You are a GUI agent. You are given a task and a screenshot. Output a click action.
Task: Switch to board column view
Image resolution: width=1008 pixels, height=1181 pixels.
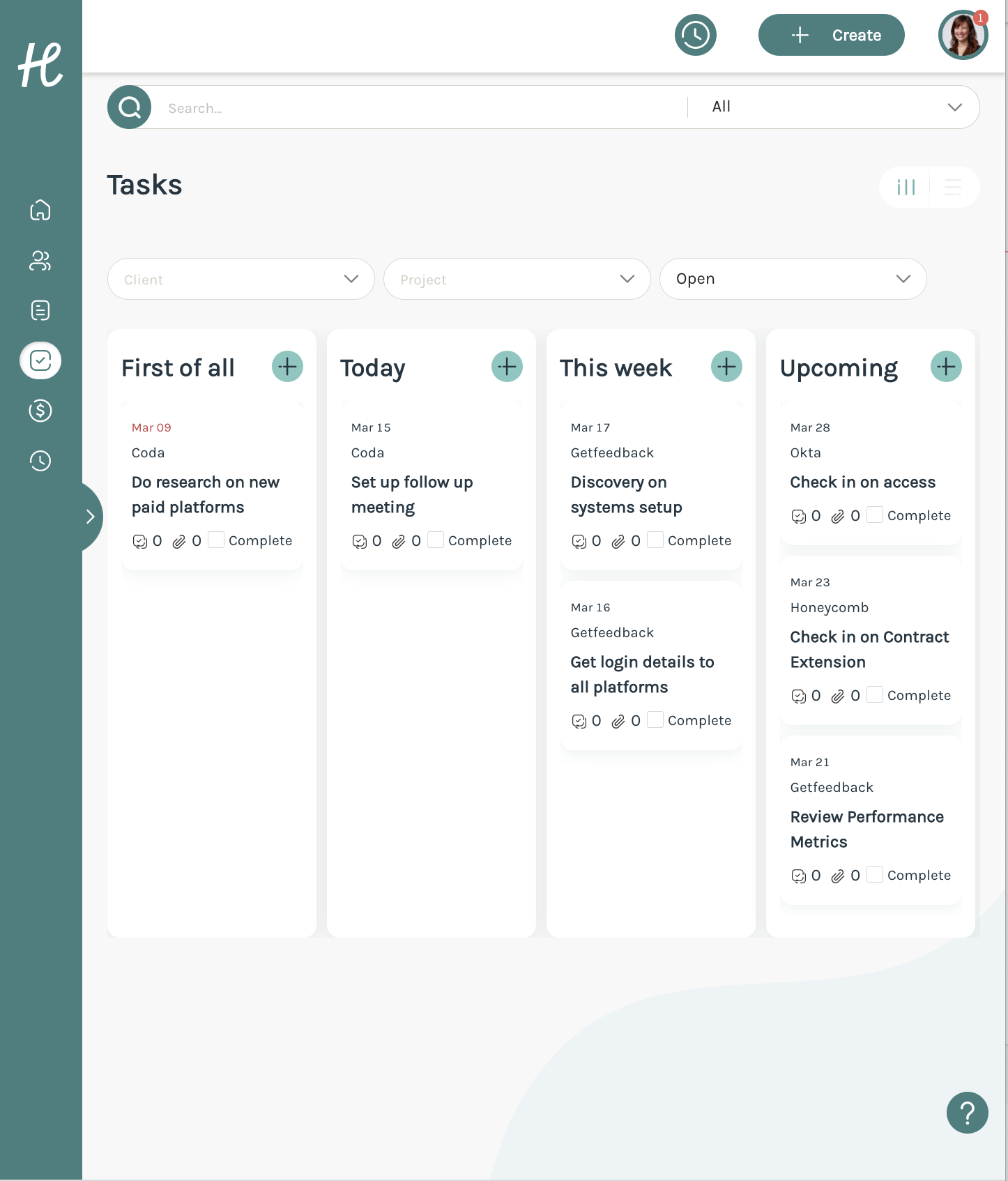[906, 187]
